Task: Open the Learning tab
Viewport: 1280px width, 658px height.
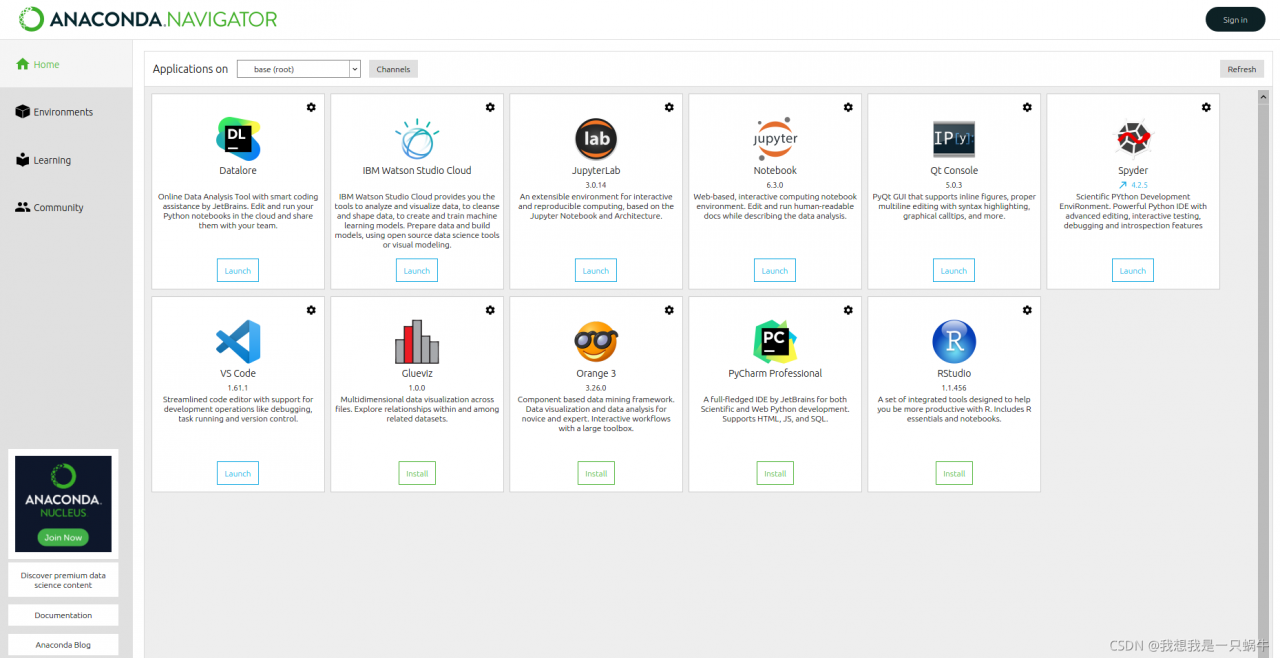Action: [x=66, y=160]
